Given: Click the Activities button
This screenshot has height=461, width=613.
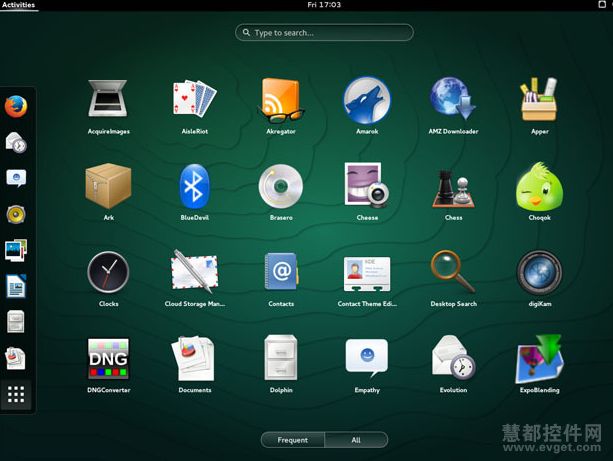Looking at the screenshot, I should tap(18, 5).
